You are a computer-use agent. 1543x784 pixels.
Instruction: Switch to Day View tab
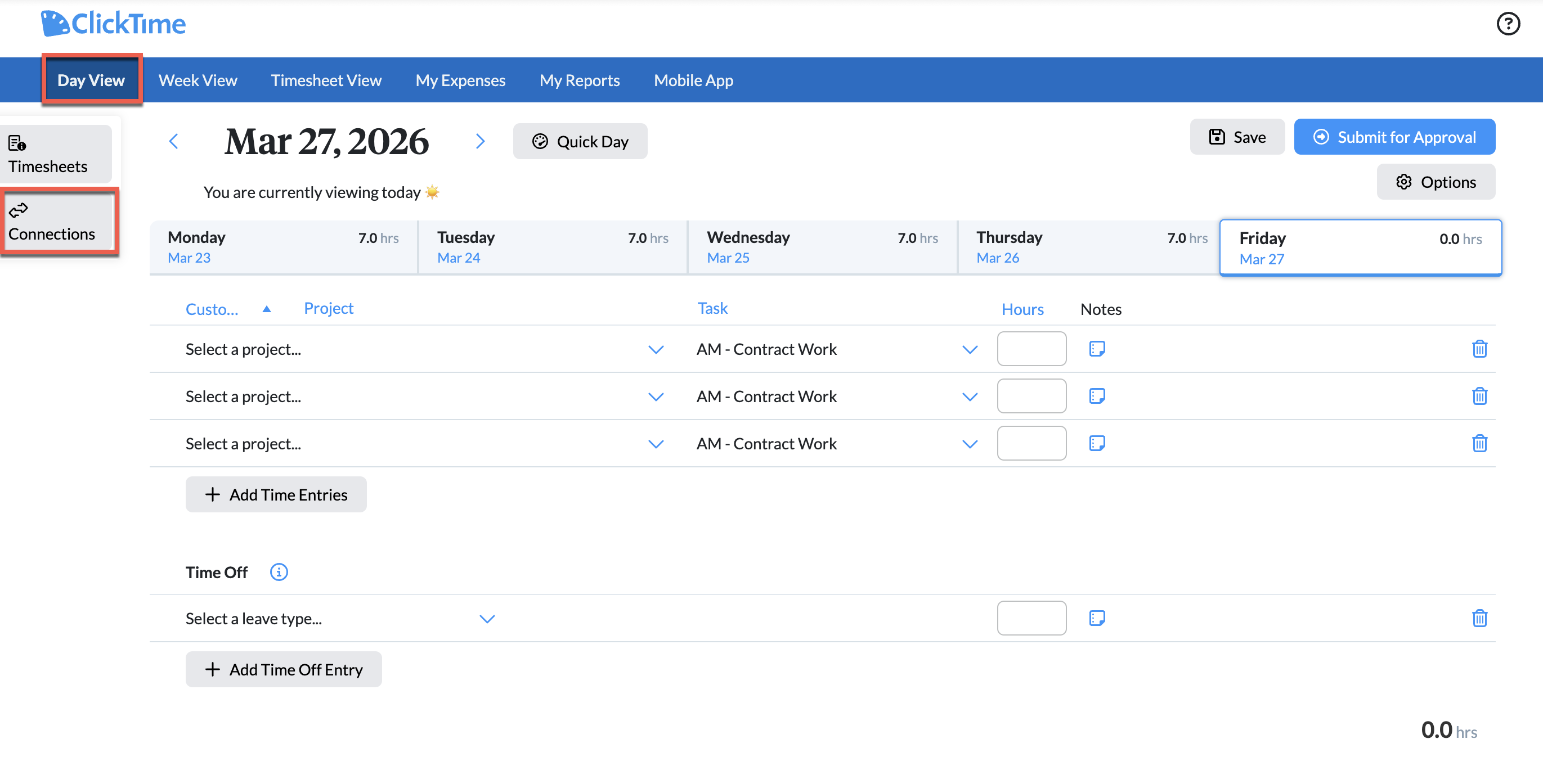tap(91, 80)
